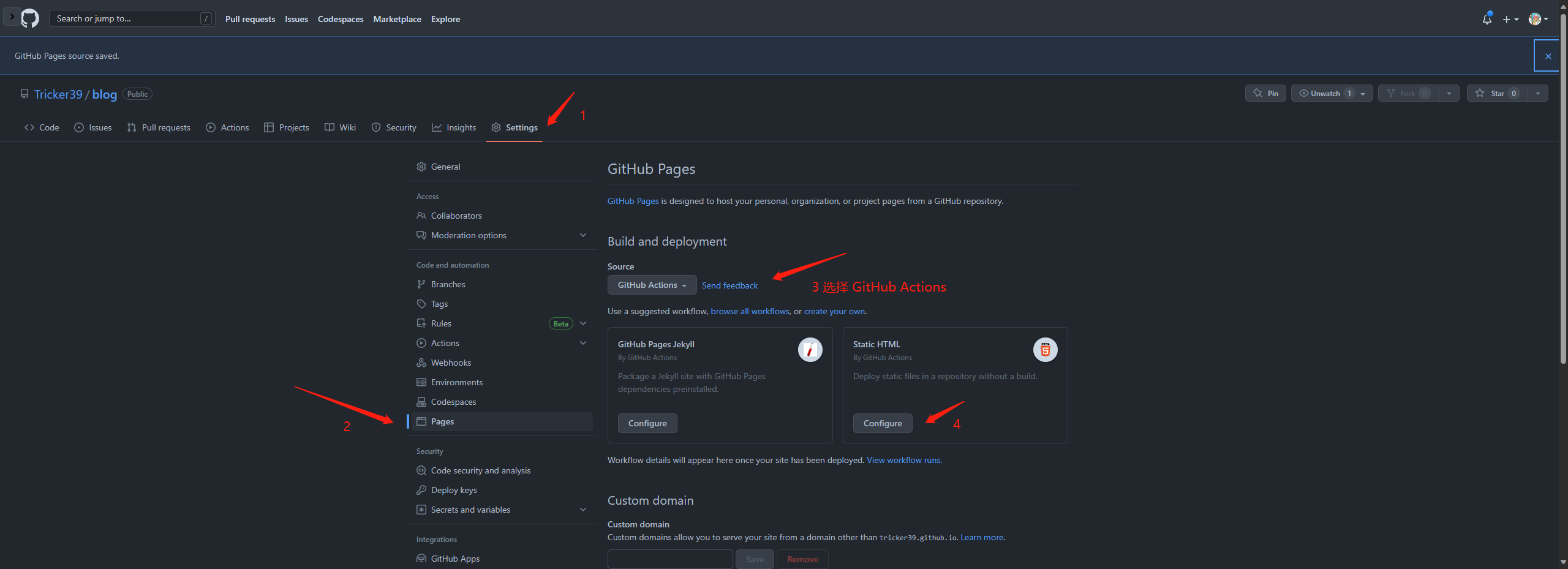Viewport: 1568px width, 569px height.
Task: Switch to the Projects tab
Action: coord(287,127)
